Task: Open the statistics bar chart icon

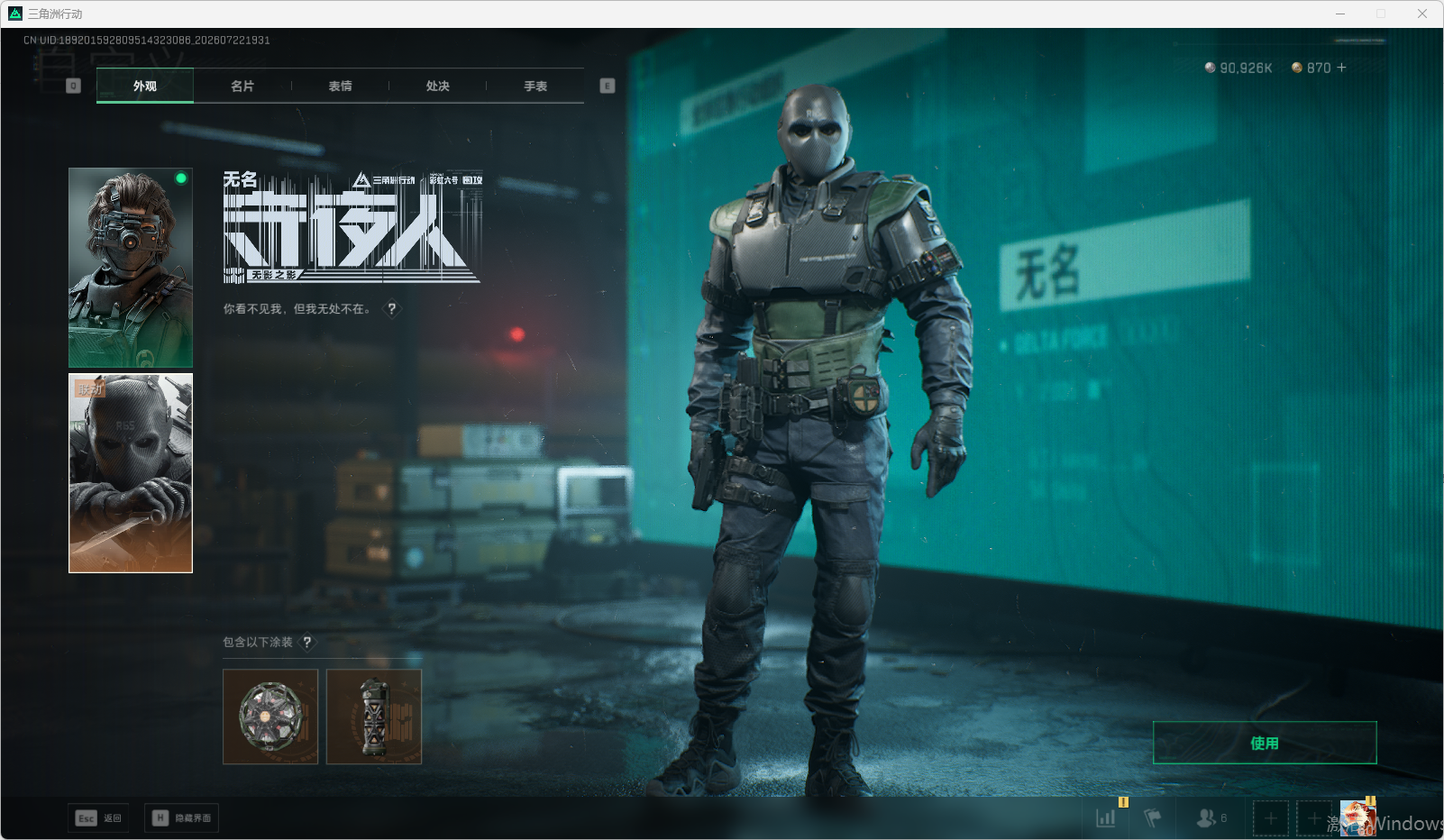Action: coord(1105,818)
